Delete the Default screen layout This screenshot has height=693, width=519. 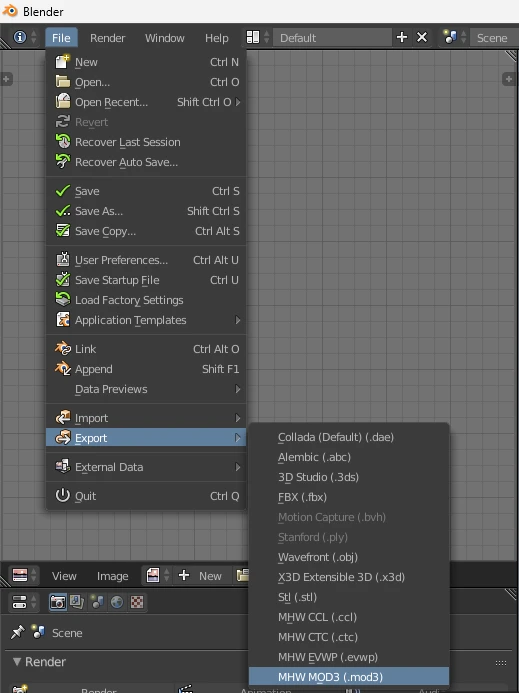click(x=422, y=37)
